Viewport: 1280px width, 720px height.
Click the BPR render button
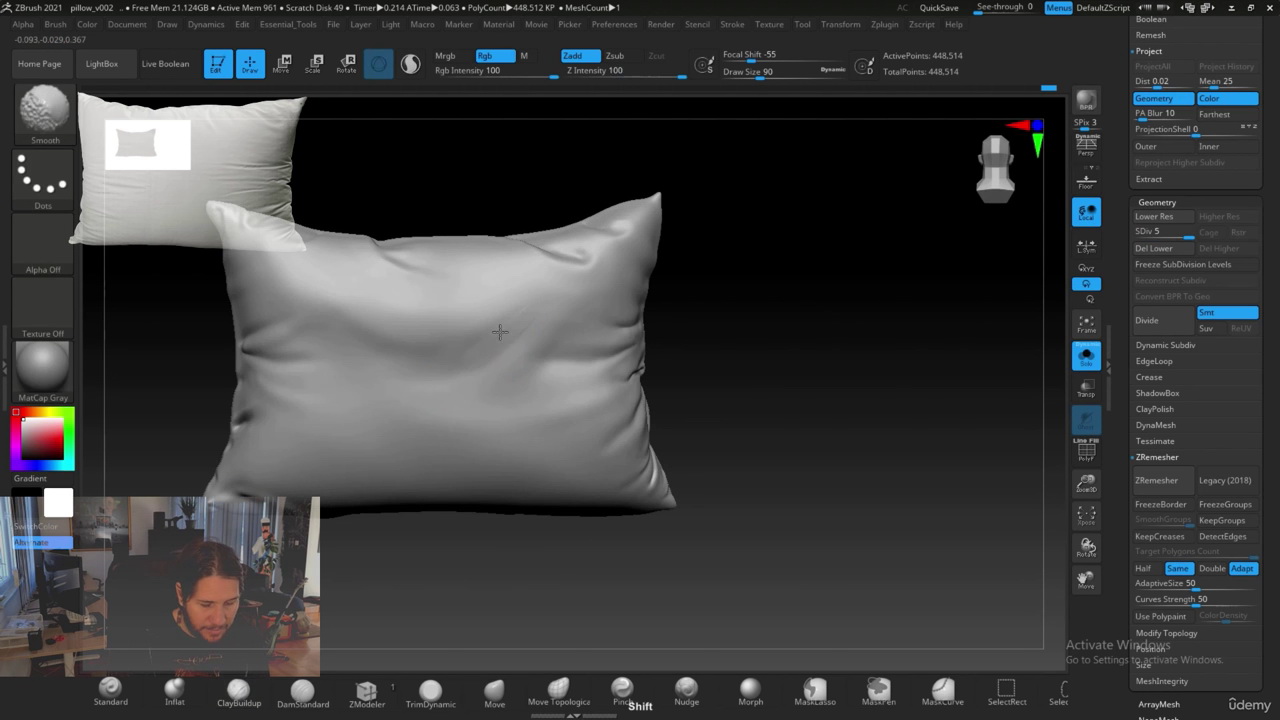click(x=1086, y=101)
